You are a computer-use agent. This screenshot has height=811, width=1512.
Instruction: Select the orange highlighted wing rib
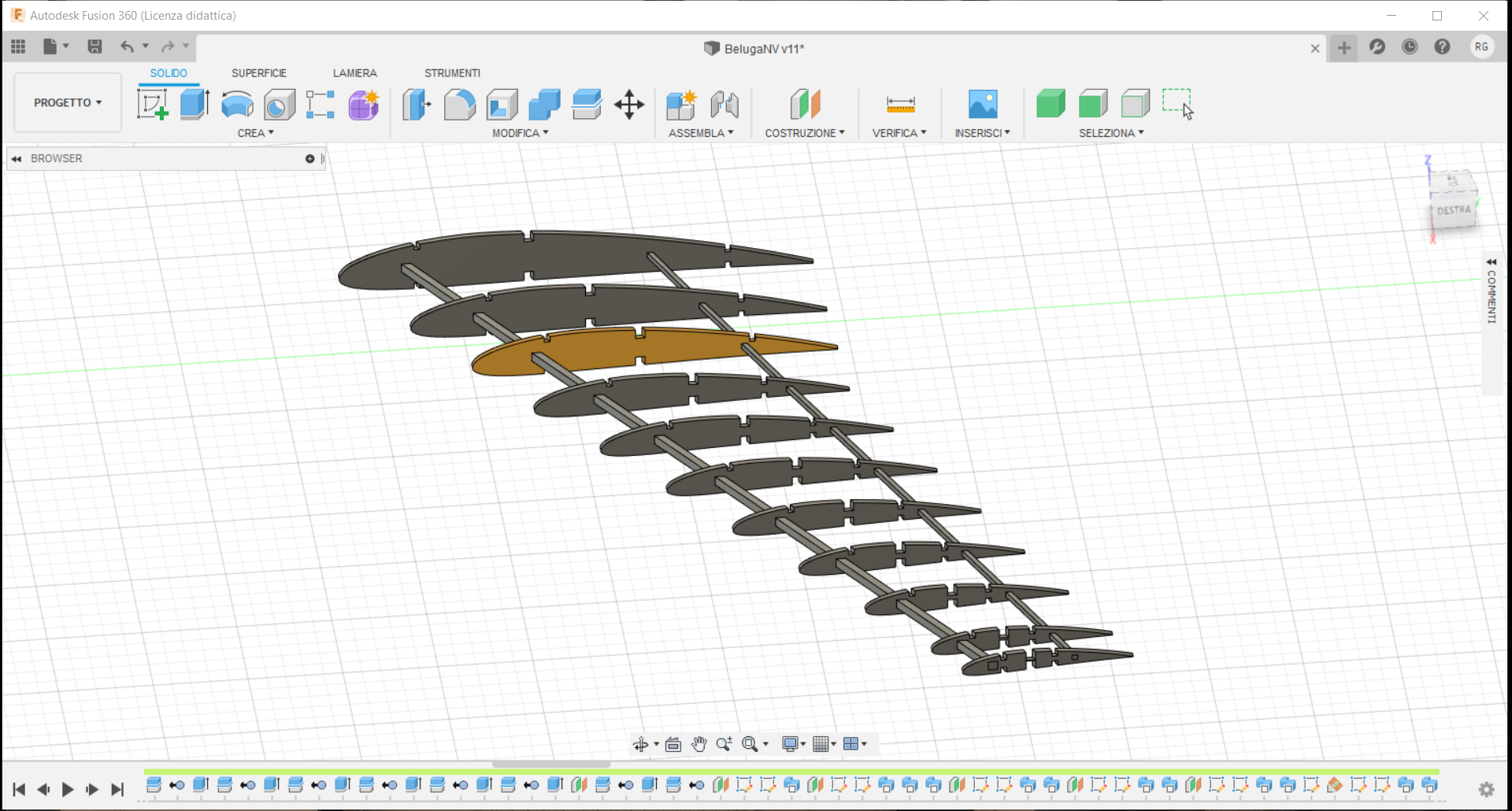point(598,350)
